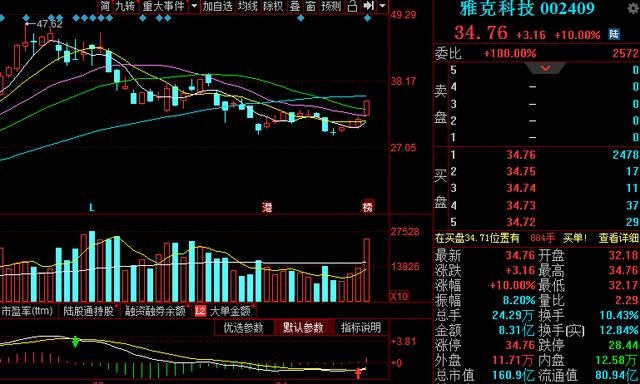Open the 查看详细 link in order panel

[618, 238]
